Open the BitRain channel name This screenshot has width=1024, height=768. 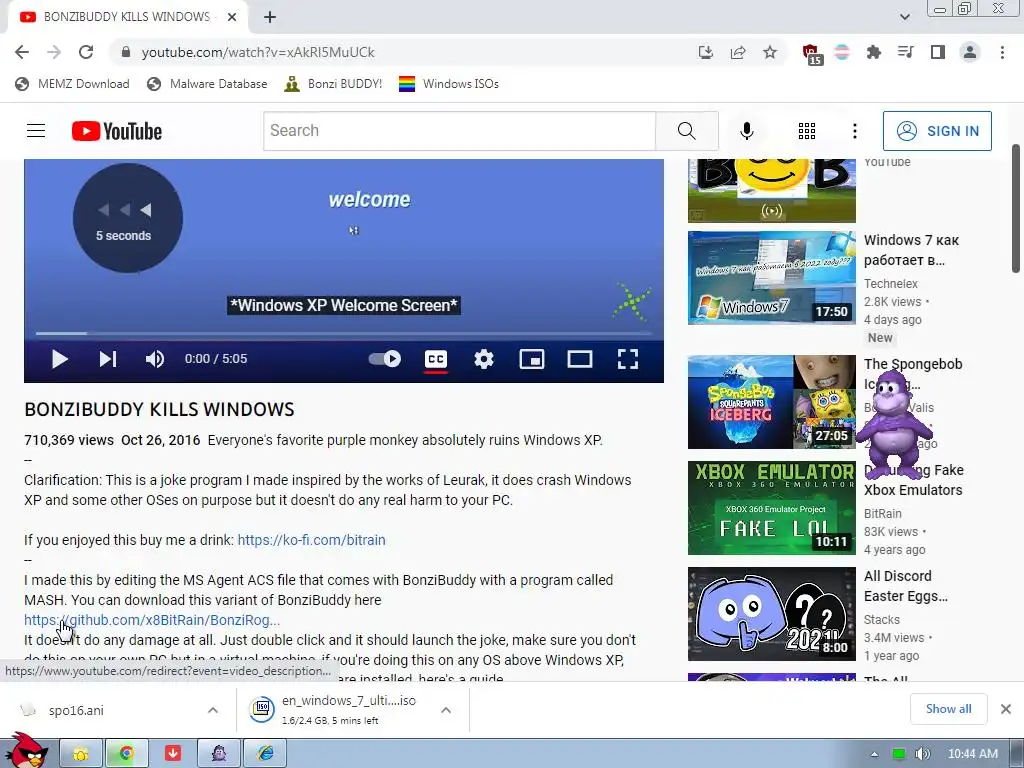coord(882,514)
